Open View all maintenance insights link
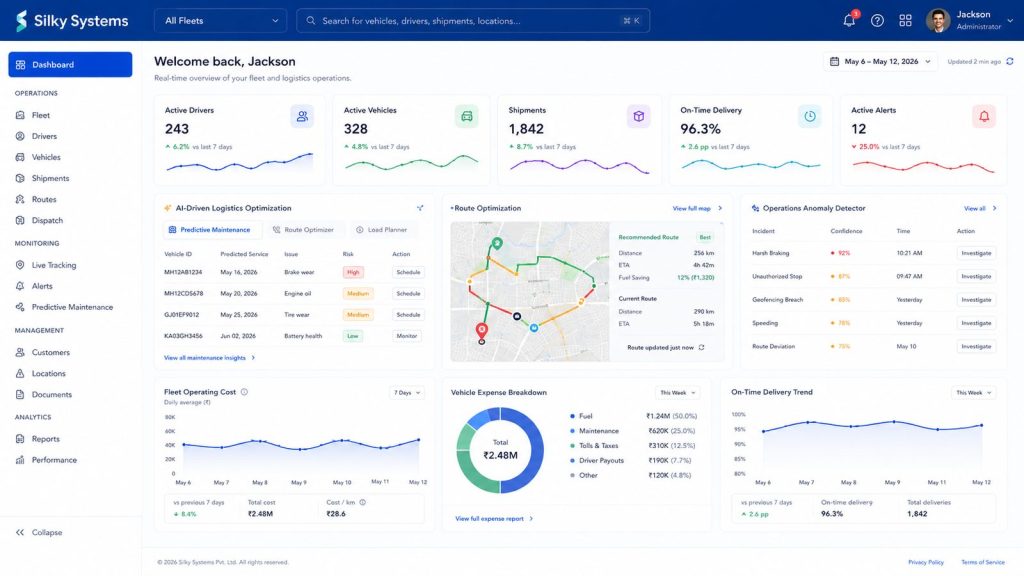1024x576 pixels. 210,358
